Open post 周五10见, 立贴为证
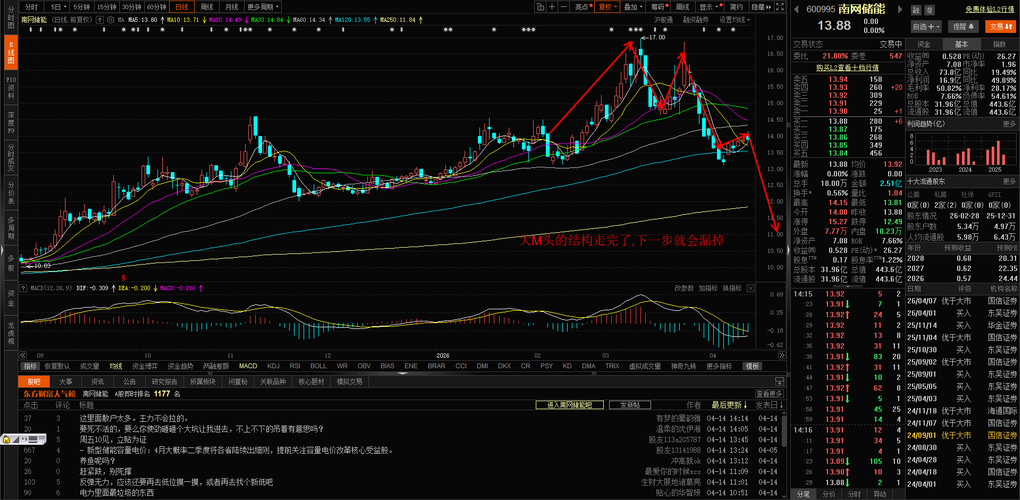Viewport: 1020px width, 500px height. (x=113, y=440)
